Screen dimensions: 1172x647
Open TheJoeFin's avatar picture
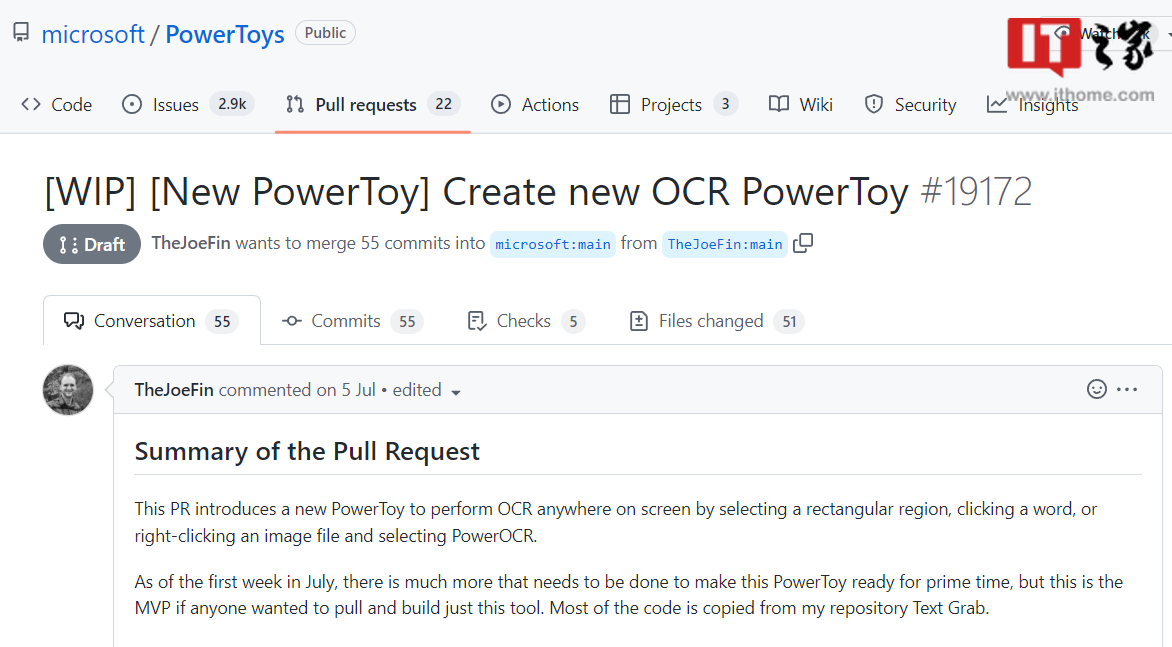68,390
